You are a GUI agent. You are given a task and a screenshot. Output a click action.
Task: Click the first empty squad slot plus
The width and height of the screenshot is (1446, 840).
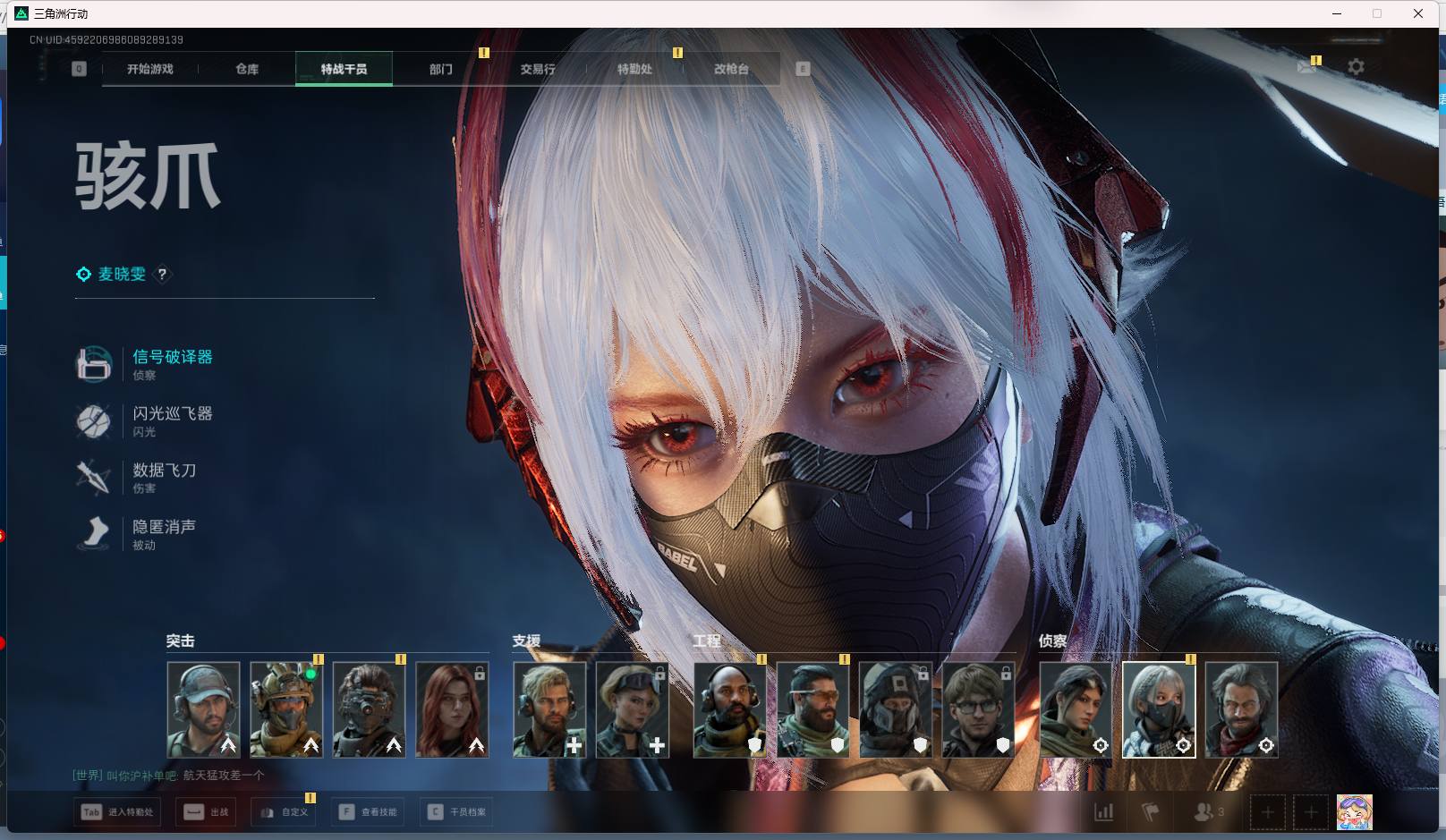[x=1268, y=812]
